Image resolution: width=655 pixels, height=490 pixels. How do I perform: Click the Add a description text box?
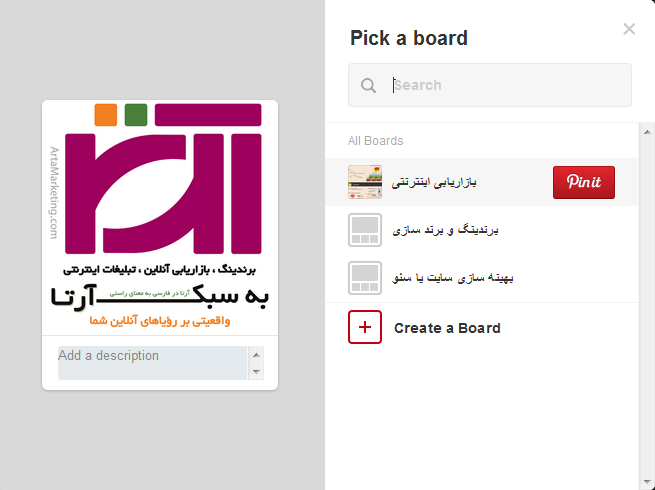click(152, 363)
